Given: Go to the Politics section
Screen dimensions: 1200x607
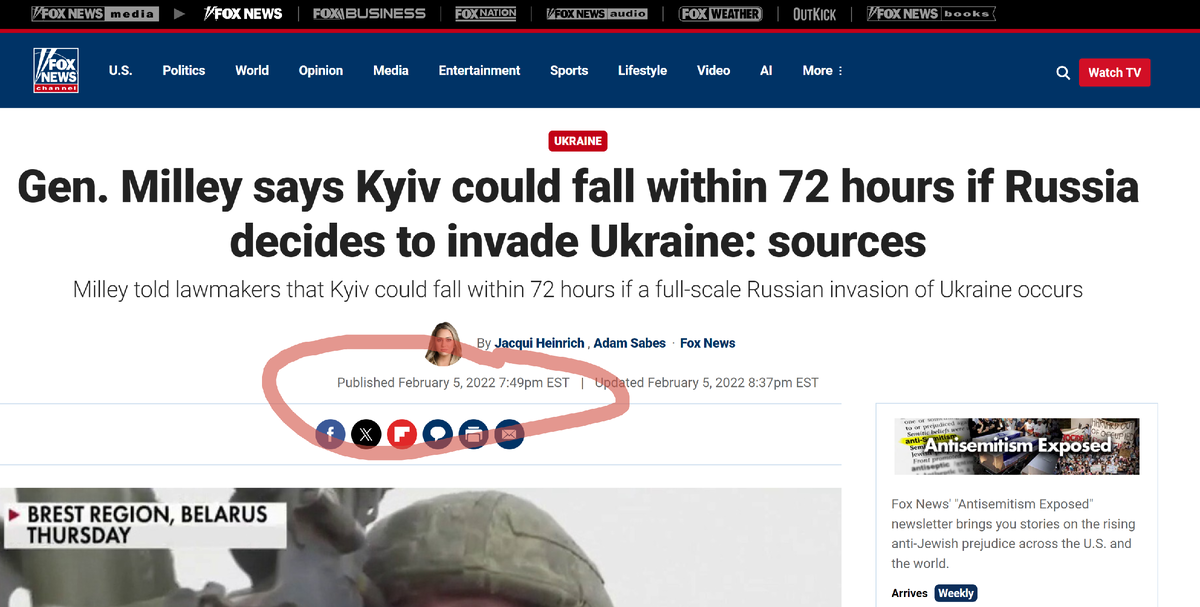Looking at the screenshot, I should point(184,71).
